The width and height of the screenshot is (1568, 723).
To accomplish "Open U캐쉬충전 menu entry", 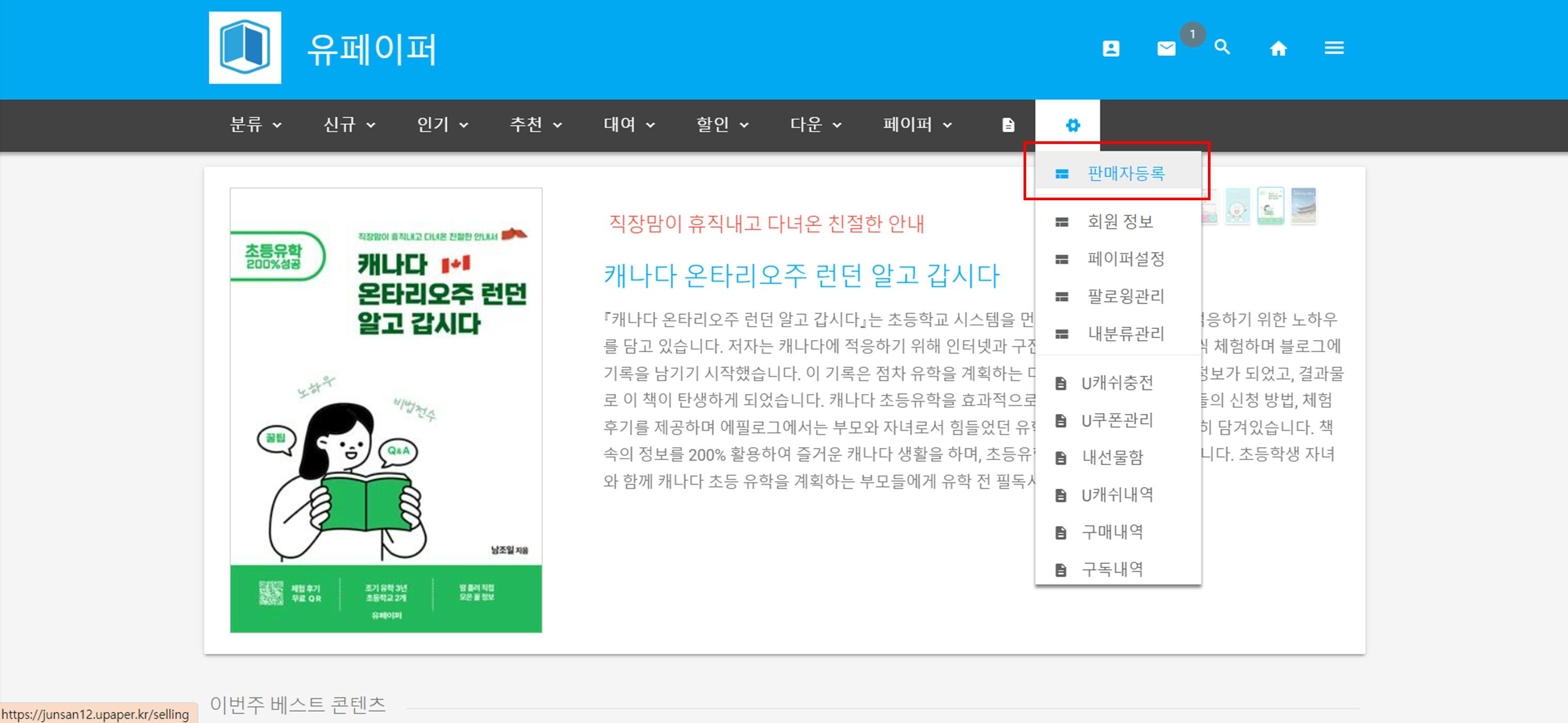I will click(x=1117, y=383).
